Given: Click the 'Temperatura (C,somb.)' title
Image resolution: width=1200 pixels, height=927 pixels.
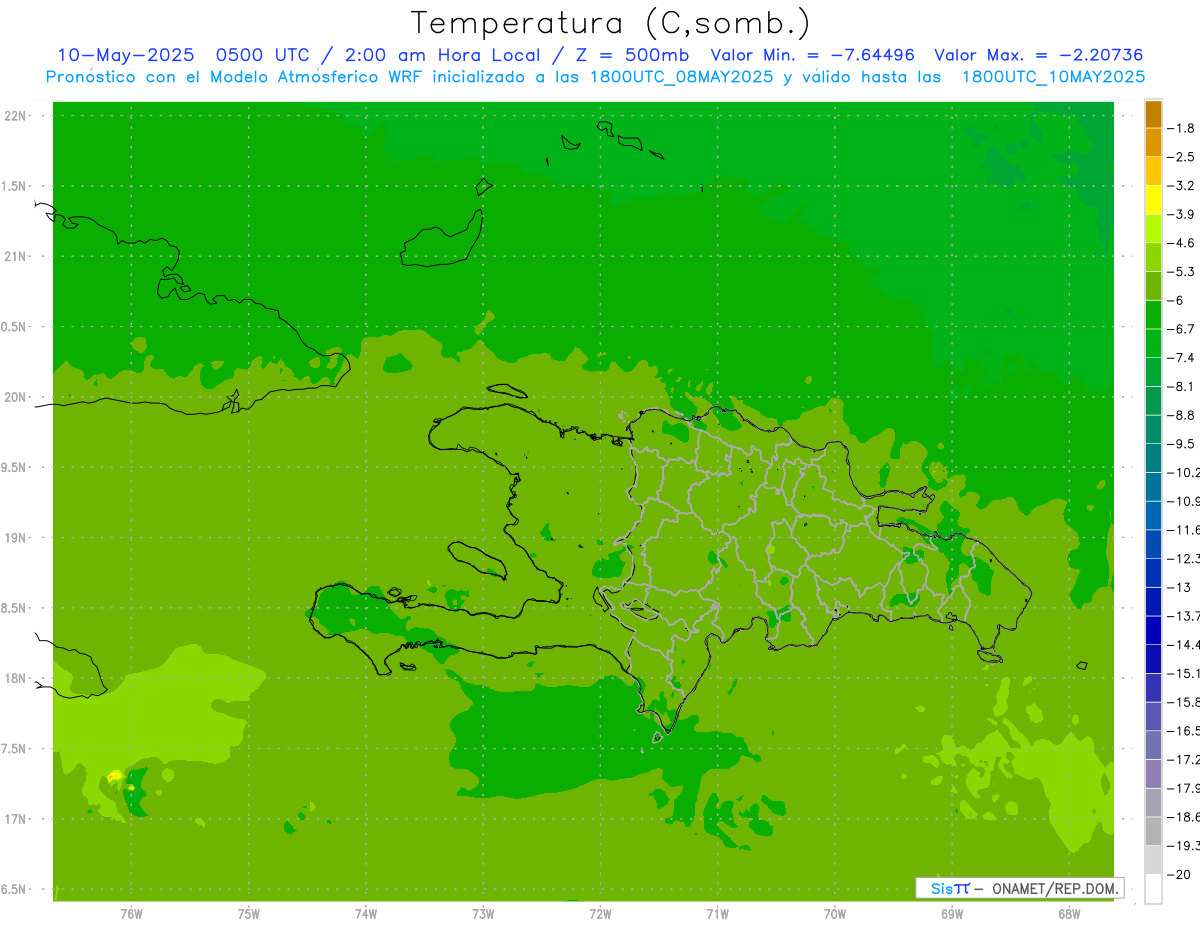Looking at the screenshot, I should tap(611, 24).
